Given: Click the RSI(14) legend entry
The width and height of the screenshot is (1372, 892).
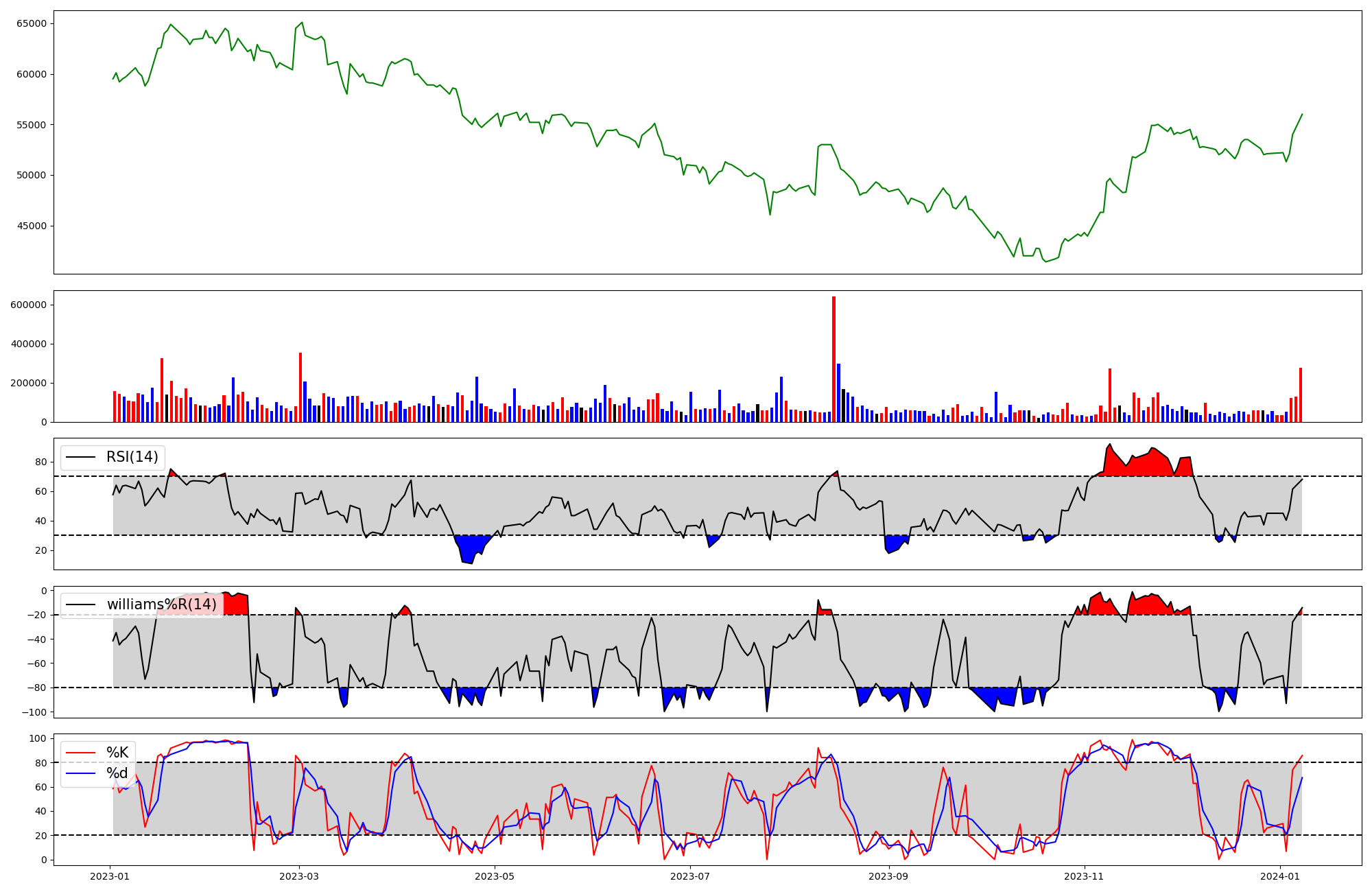Looking at the screenshot, I should coord(132,457).
